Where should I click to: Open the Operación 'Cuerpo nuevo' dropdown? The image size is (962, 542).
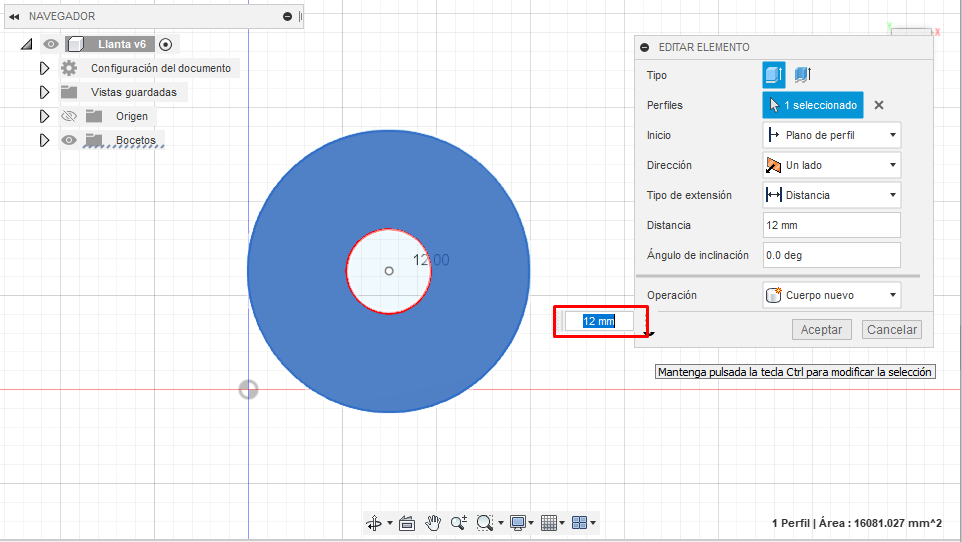(x=831, y=295)
